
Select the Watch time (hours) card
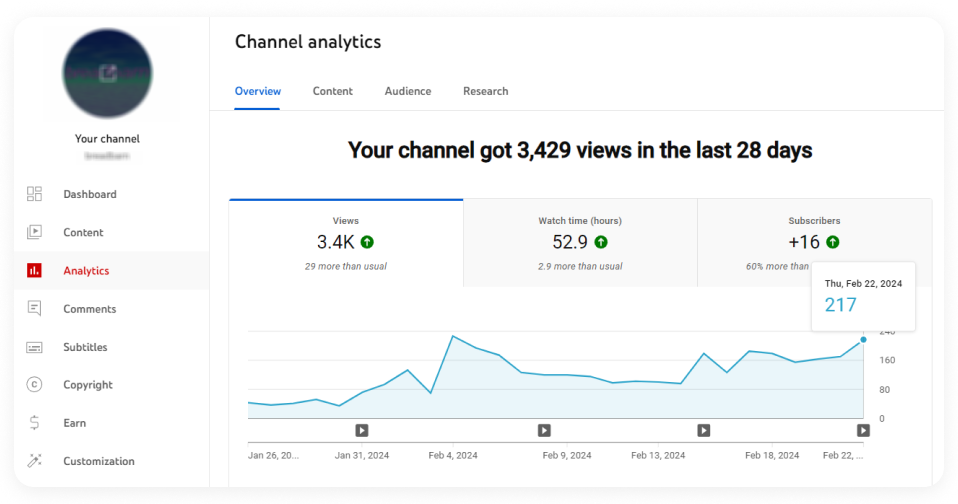(580, 243)
